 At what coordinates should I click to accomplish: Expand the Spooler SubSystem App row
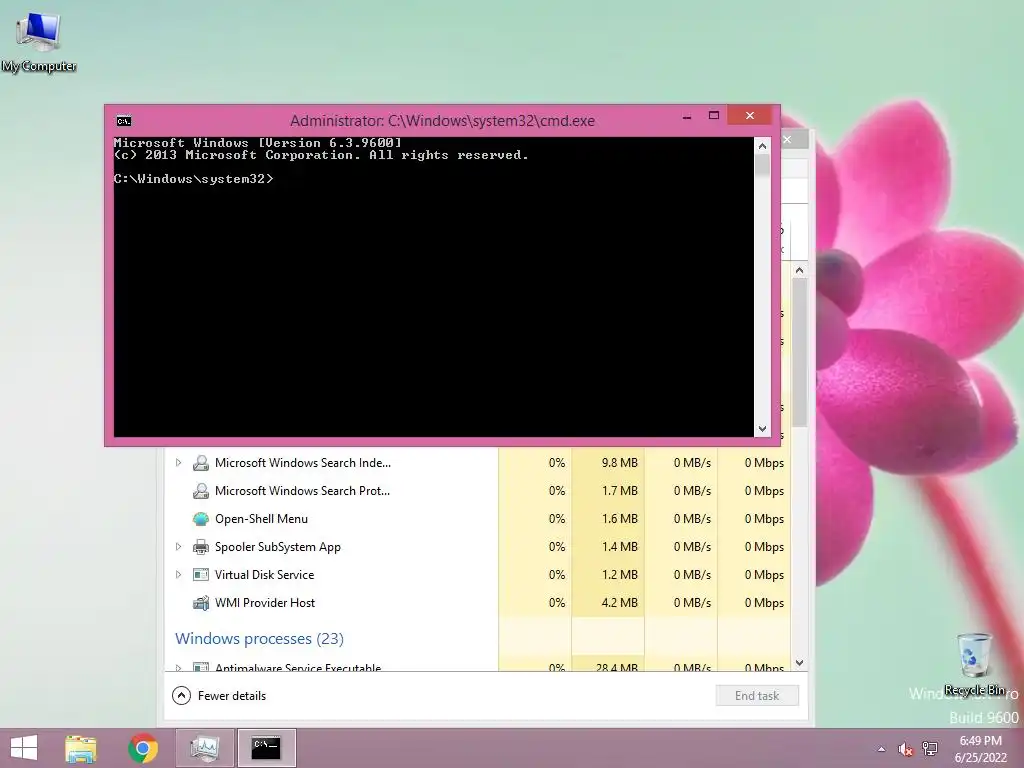[178, 547]
